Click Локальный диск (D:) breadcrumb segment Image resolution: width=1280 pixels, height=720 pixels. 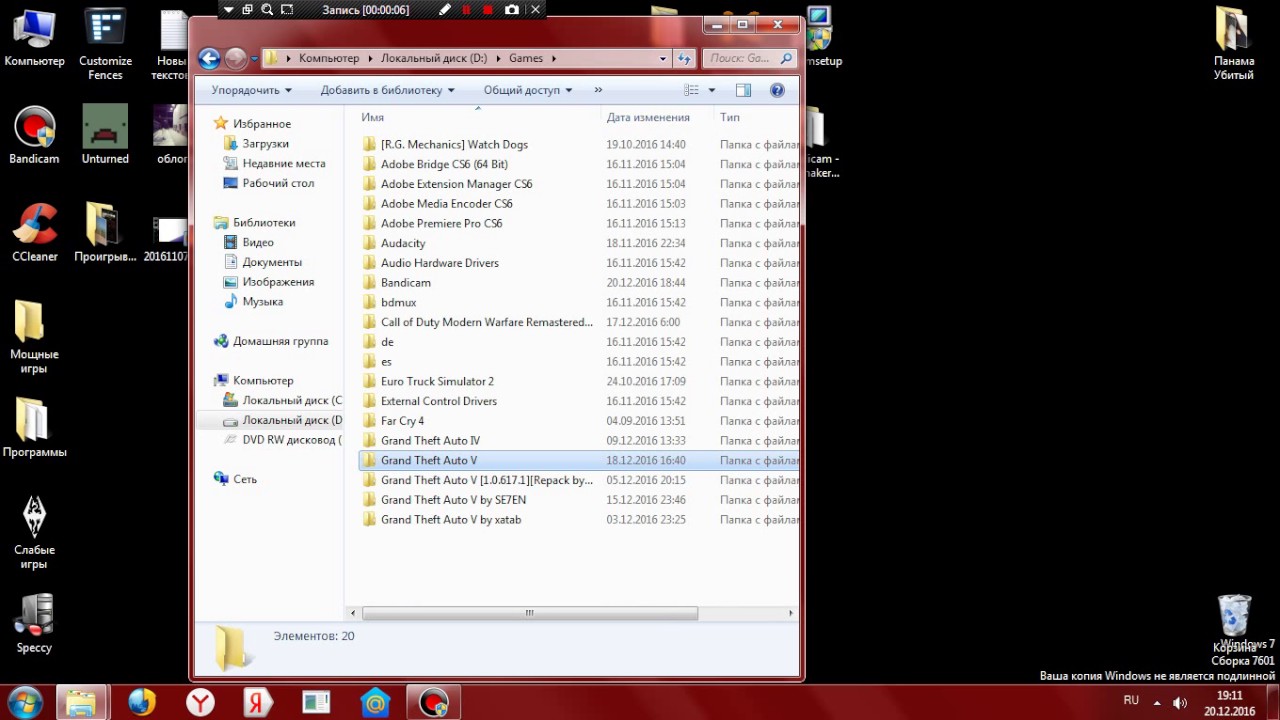click(433, 58)
